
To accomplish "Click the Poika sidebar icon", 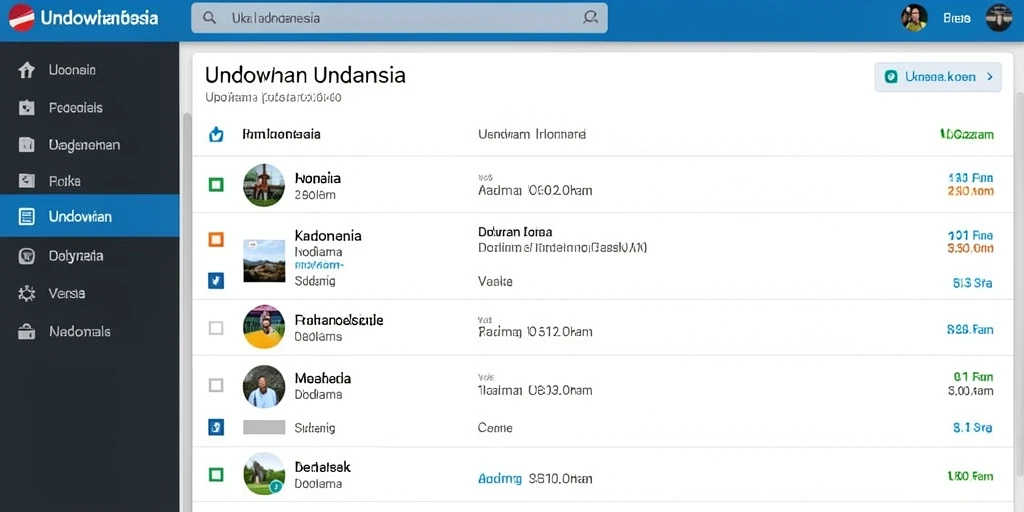I will tap(26, 181).
